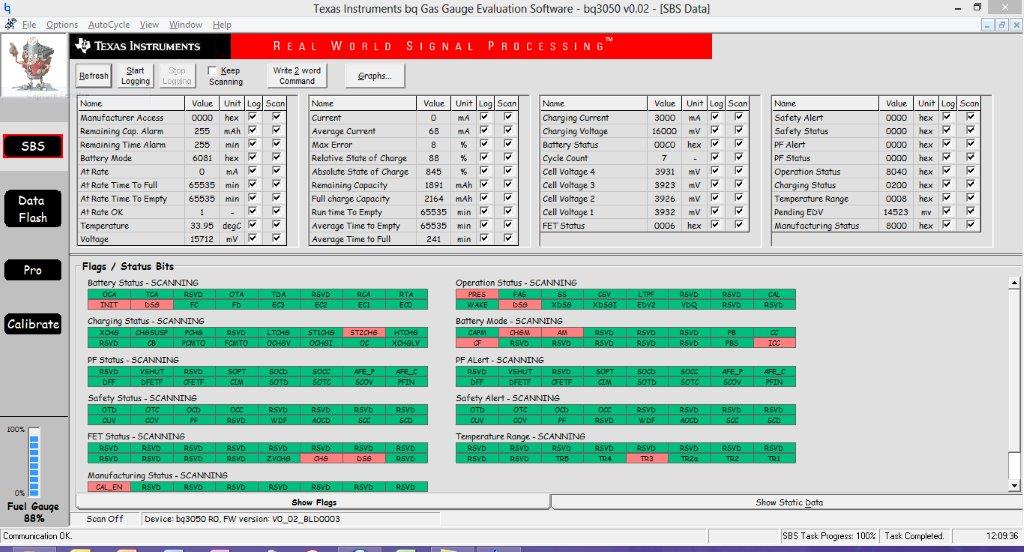This screenshot has height=552, width=1024.
Task: Open the Graphs window
Action: pos(375,76)
